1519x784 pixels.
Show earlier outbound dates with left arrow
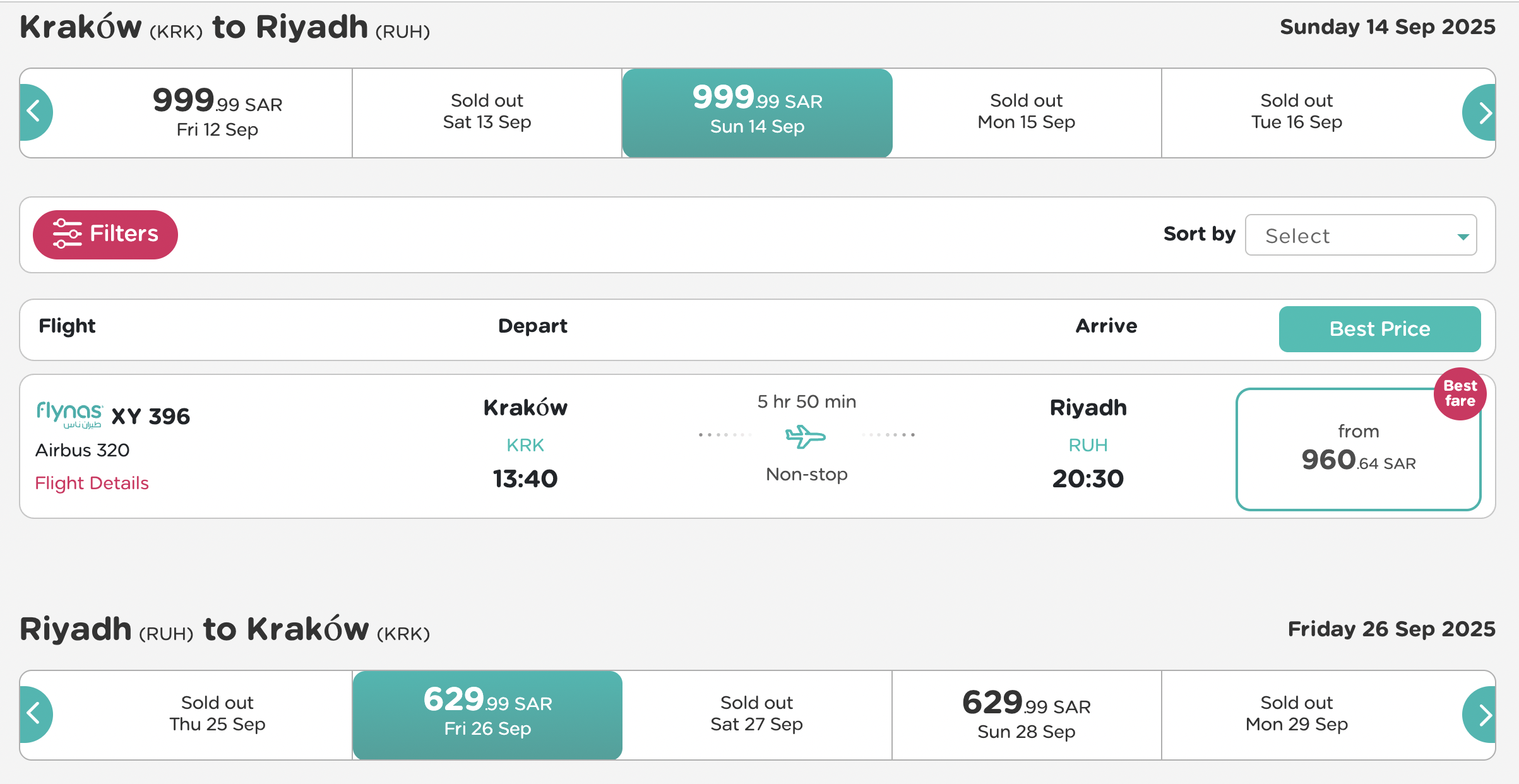35,112
